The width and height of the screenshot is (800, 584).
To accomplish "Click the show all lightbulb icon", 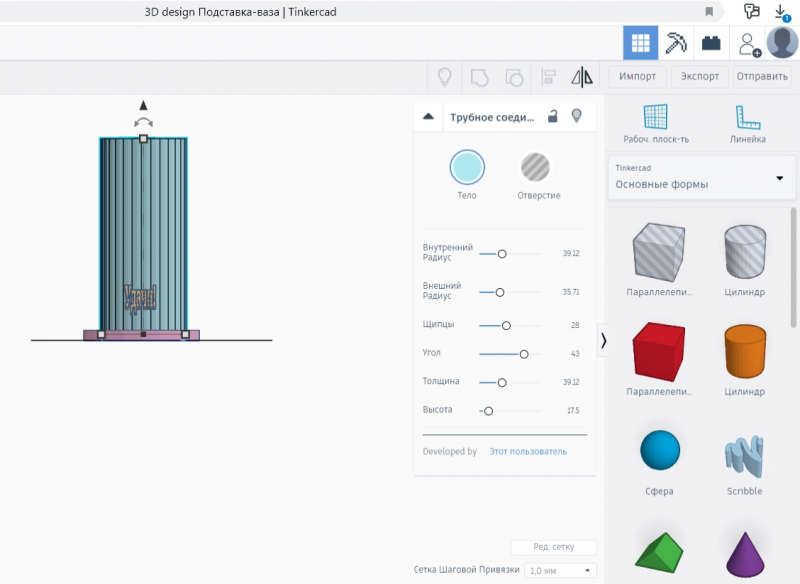I will [445, 78].
